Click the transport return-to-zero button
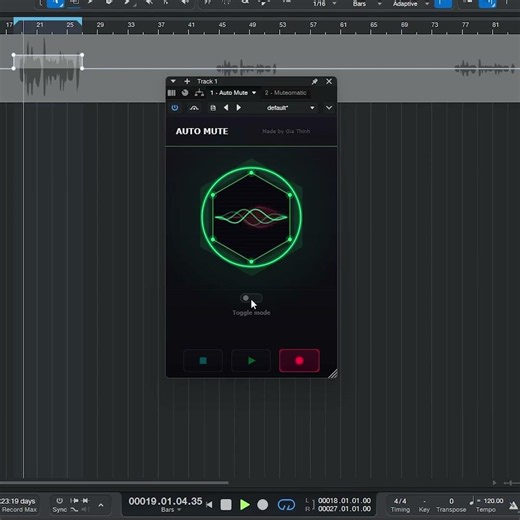This screenshot has width=520, height=520. [x=209, y=505]
